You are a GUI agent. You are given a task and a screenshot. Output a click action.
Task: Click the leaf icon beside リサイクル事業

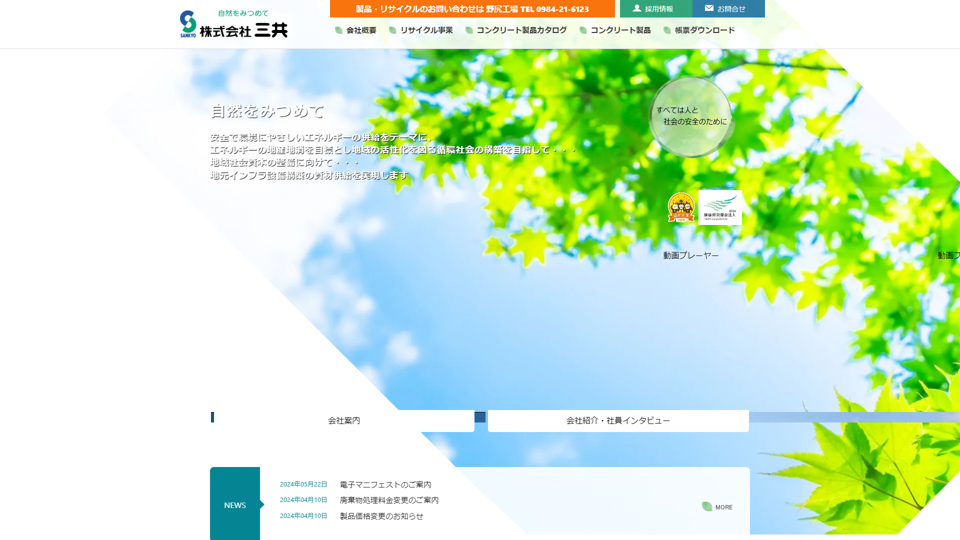393,31
